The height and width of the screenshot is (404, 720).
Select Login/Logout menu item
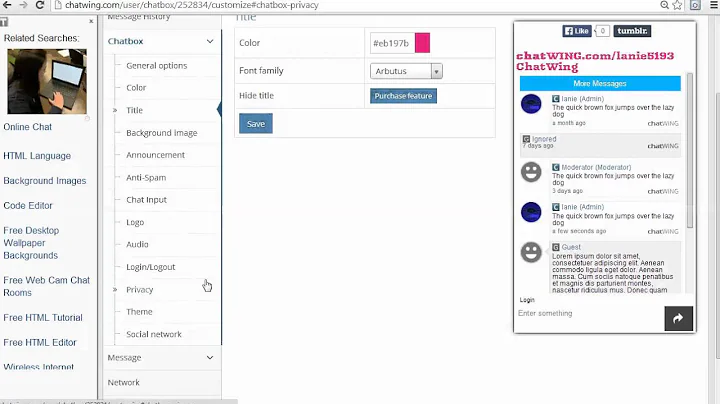point(151,267)
